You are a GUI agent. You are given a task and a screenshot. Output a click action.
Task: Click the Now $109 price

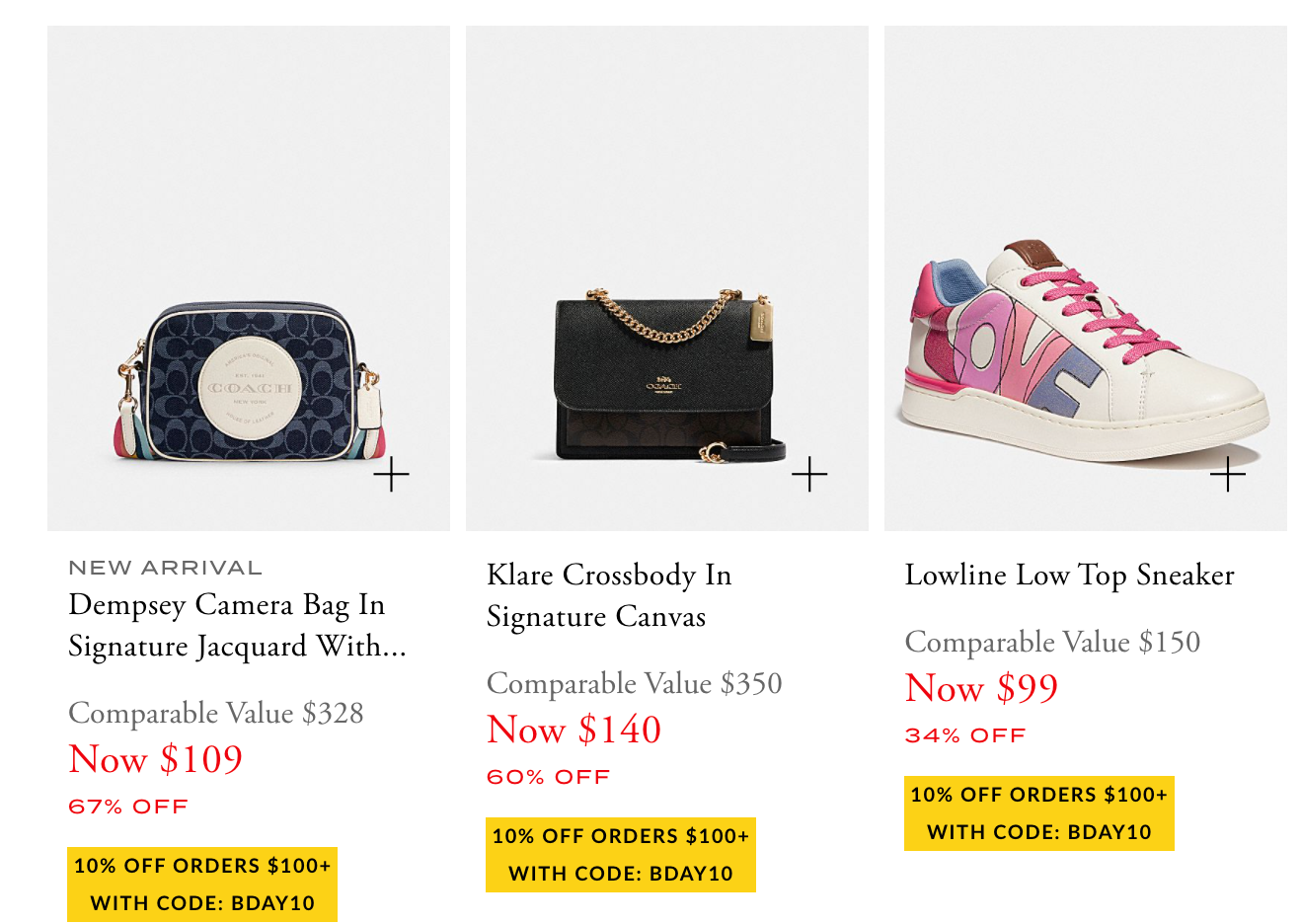point(156,759)
